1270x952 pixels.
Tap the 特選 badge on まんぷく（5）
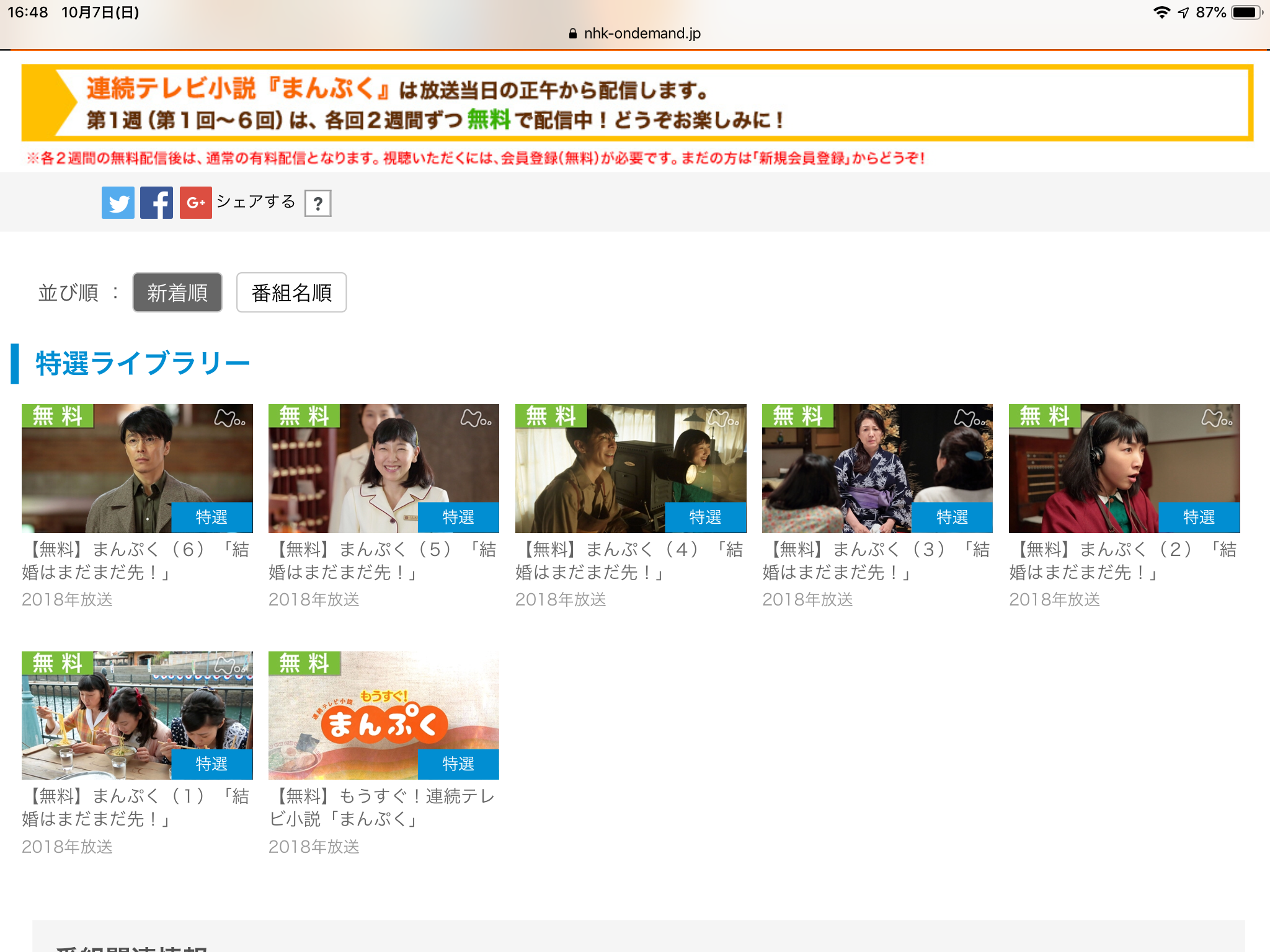459,518
